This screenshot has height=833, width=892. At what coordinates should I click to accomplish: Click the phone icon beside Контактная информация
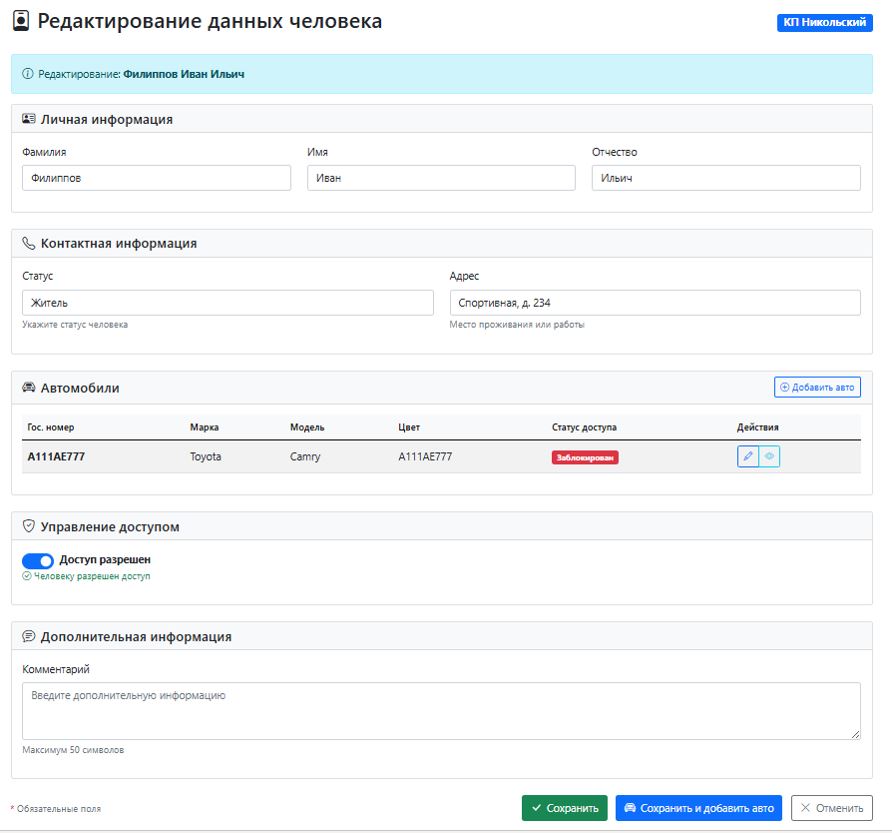click(29, 242)
